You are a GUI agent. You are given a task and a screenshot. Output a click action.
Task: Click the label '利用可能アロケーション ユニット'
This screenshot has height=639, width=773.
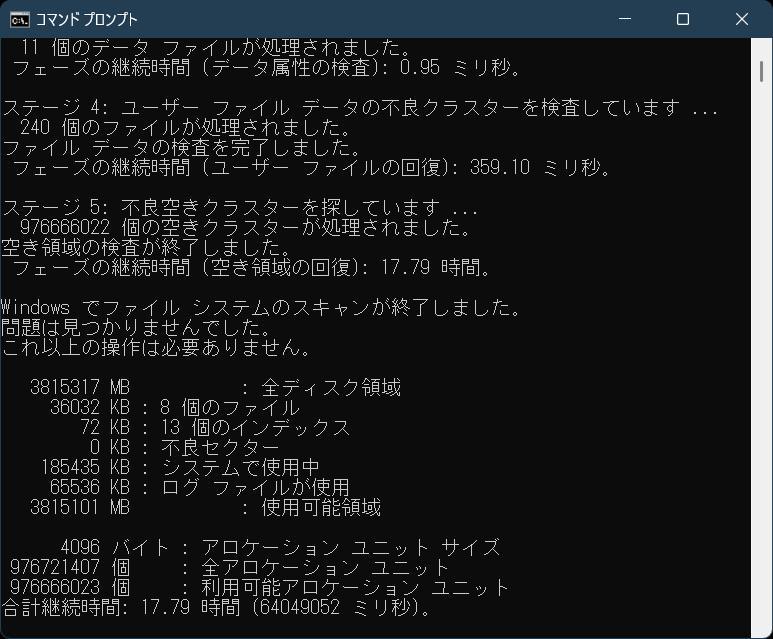coord(355,587)
